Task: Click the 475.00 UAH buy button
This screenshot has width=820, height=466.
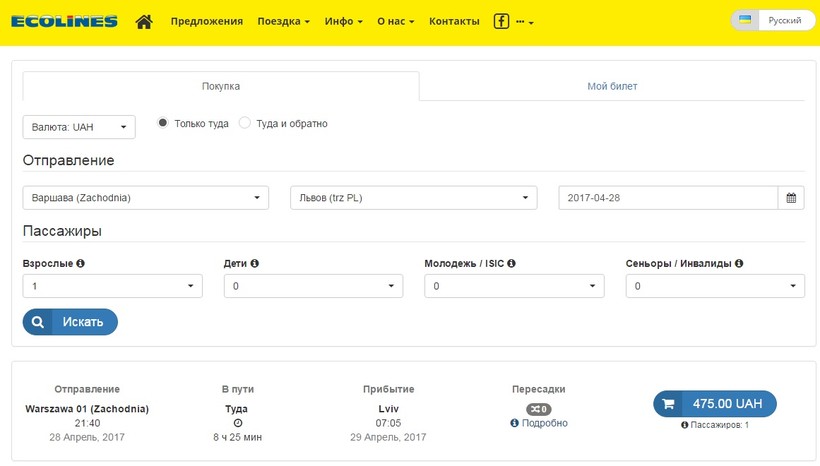Action: (x=714, y=403)
